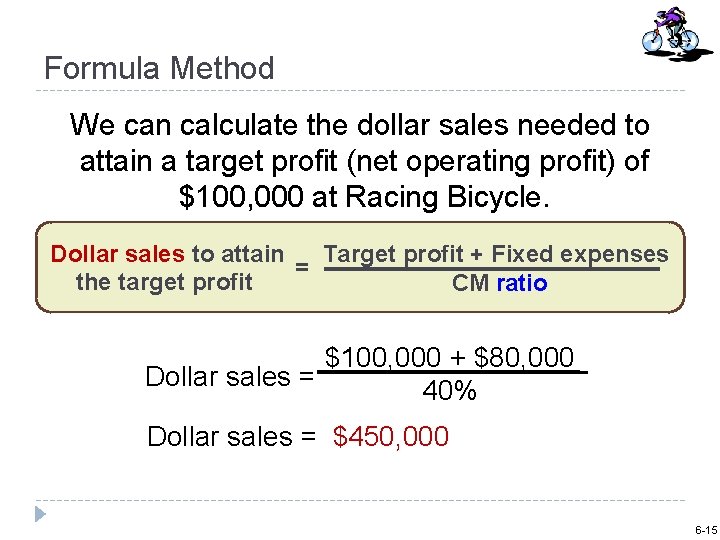Click We can calculate the dollar sales sentence
The image size is (720, 540).
tap(360, 126)
